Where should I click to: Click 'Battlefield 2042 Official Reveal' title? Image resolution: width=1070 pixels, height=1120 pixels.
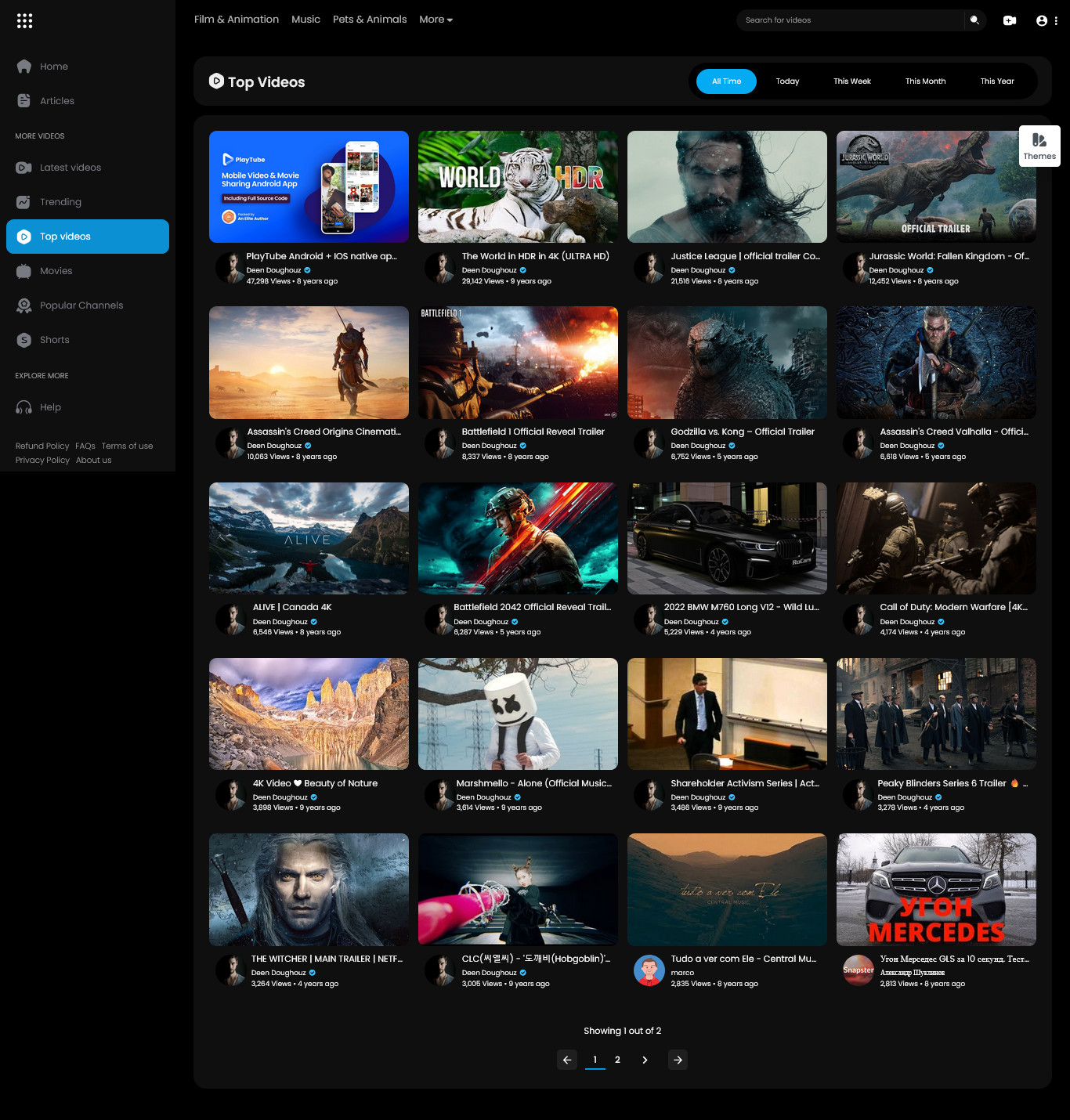pos(533,607)
